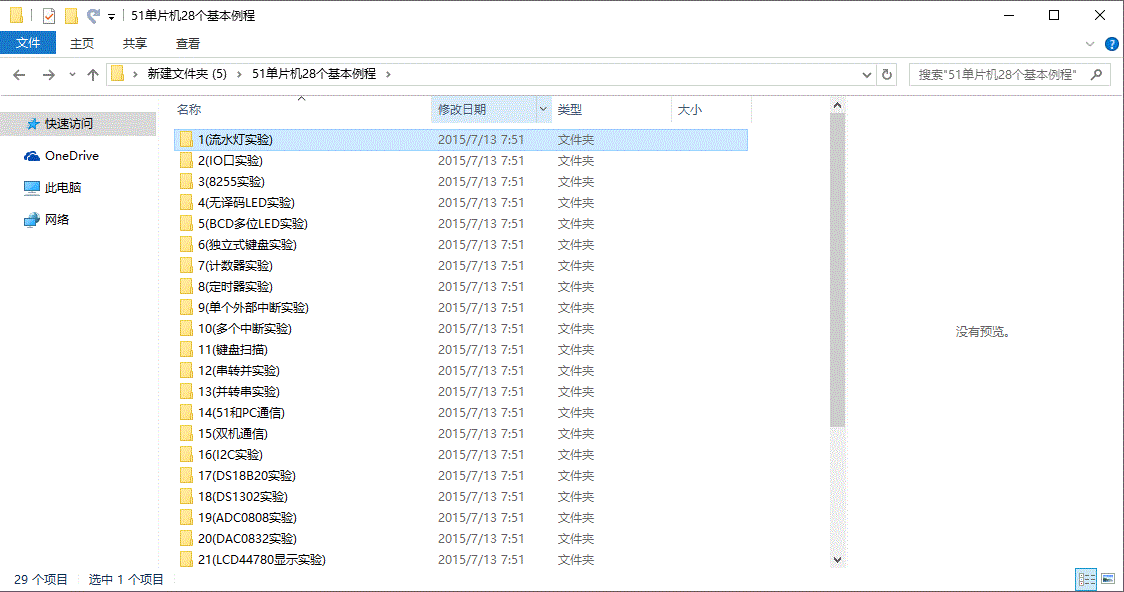Viewport: 1124px width, 592px height.
Task: Open the address bar history dropdown
Action: 866,75
